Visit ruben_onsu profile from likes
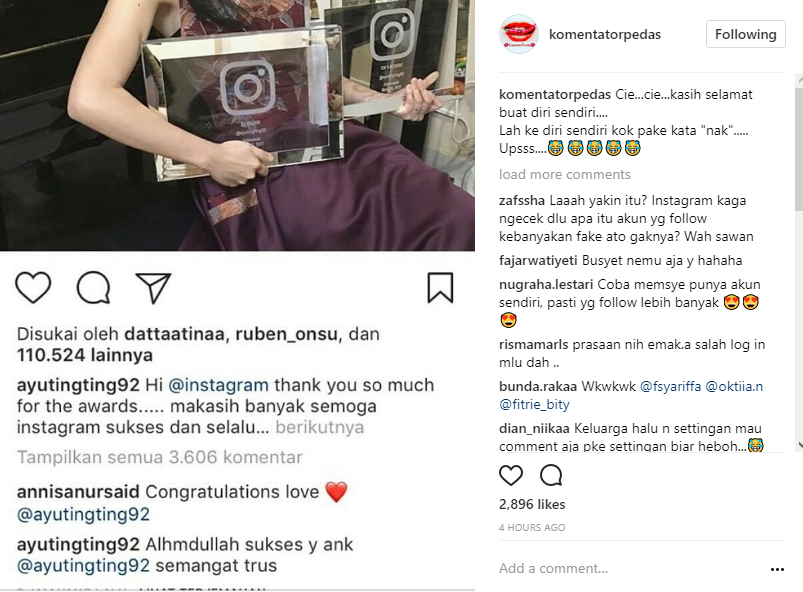803x592 pixels. [286, 334]
